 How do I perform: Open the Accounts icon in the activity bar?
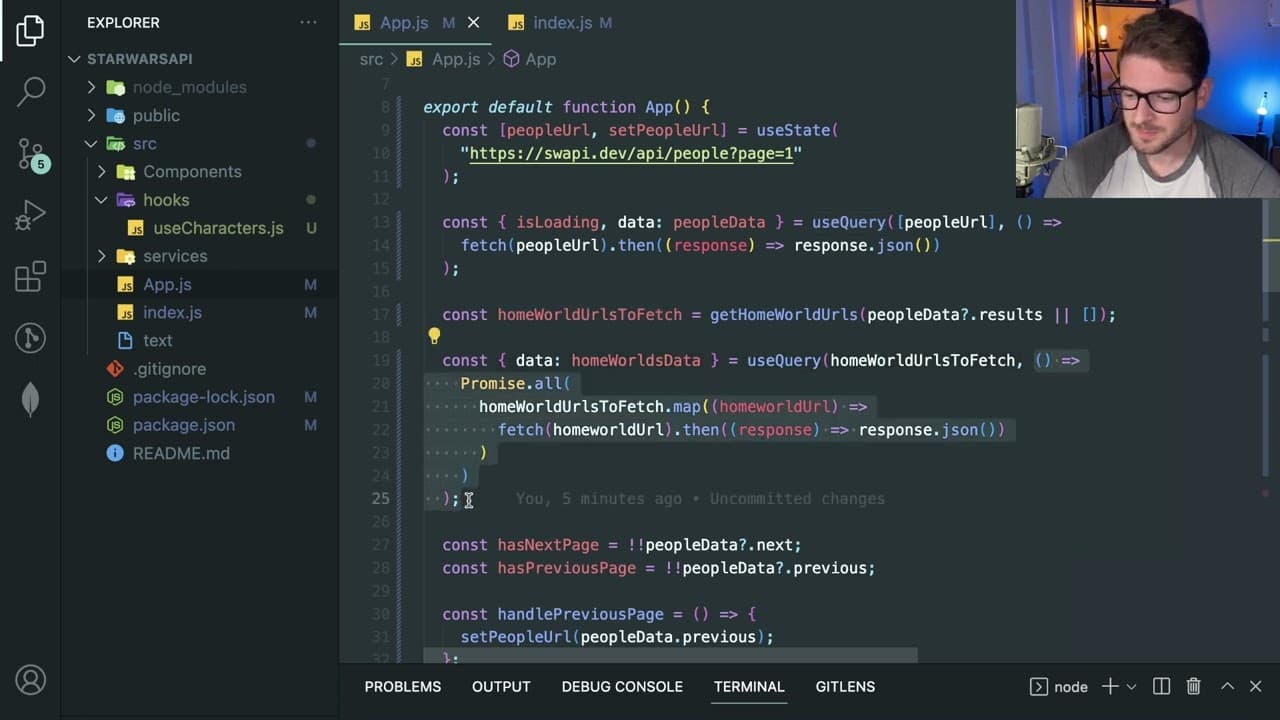coord(30,680)
